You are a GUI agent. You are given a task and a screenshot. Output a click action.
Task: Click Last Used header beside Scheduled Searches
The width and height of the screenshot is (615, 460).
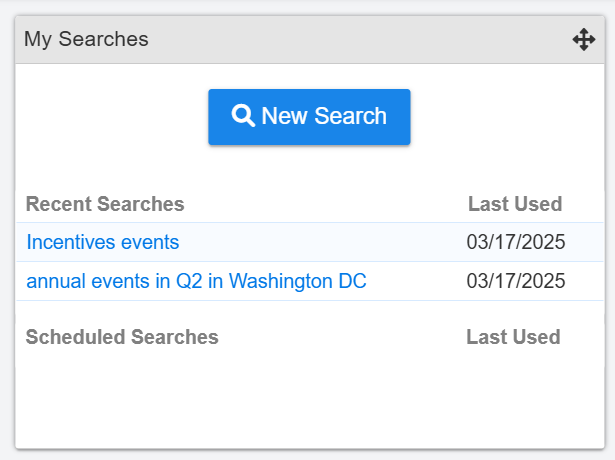tap(513, 337)
